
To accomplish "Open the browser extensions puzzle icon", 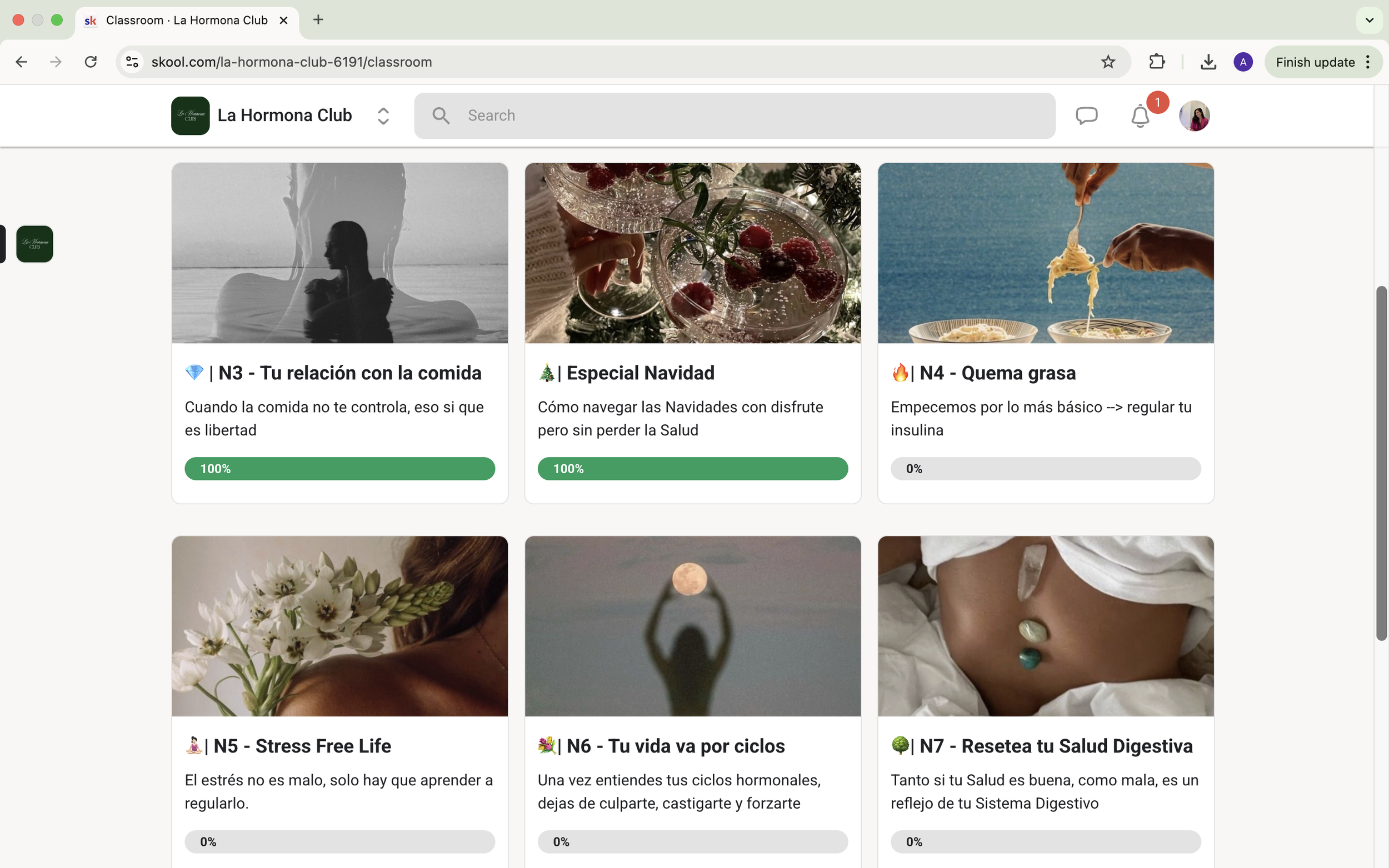I will point(1156,62).
